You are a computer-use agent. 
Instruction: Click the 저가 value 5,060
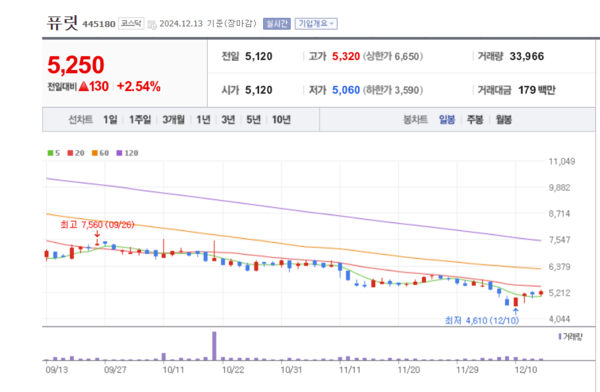(x=346, y=90)
